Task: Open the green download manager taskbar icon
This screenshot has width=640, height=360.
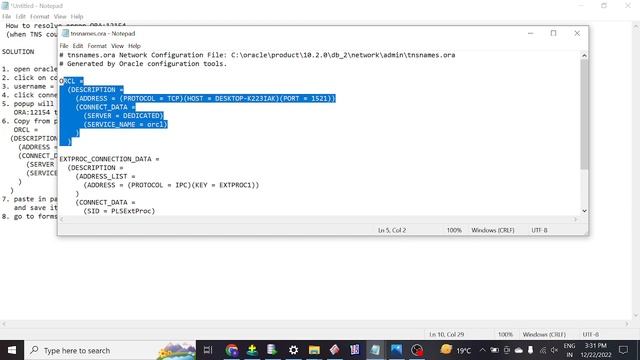Action: 252,350
